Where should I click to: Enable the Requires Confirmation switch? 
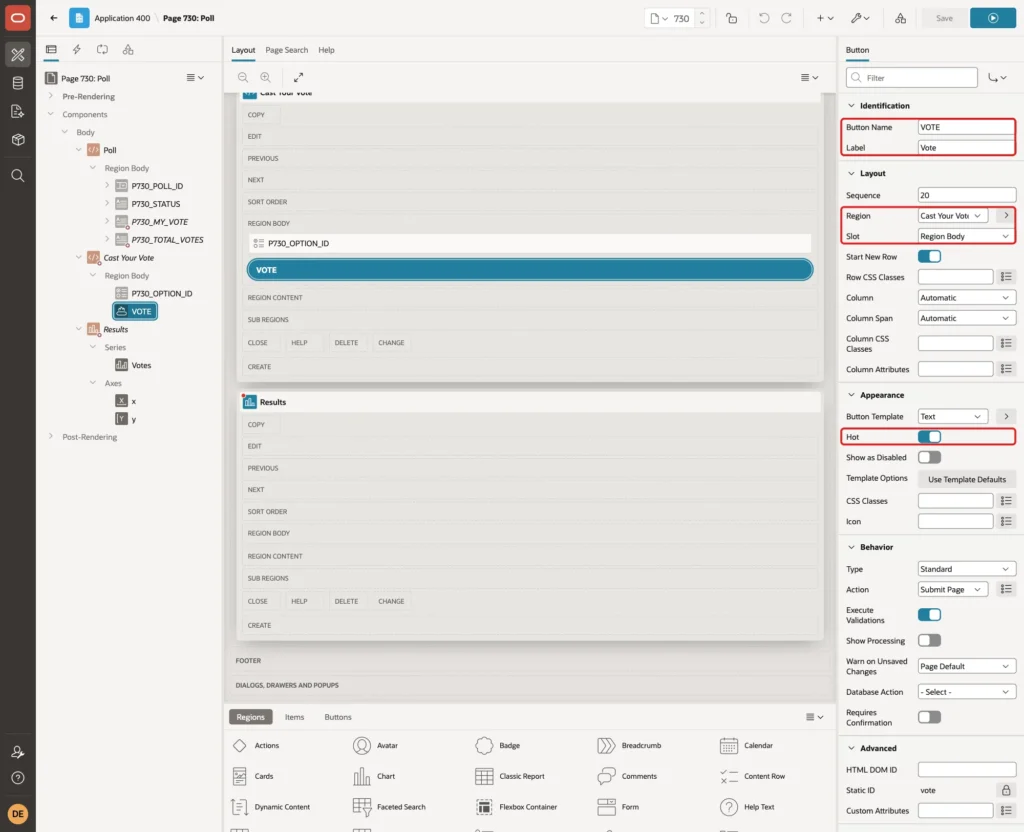pyautogui.click(x=929, y=718)
